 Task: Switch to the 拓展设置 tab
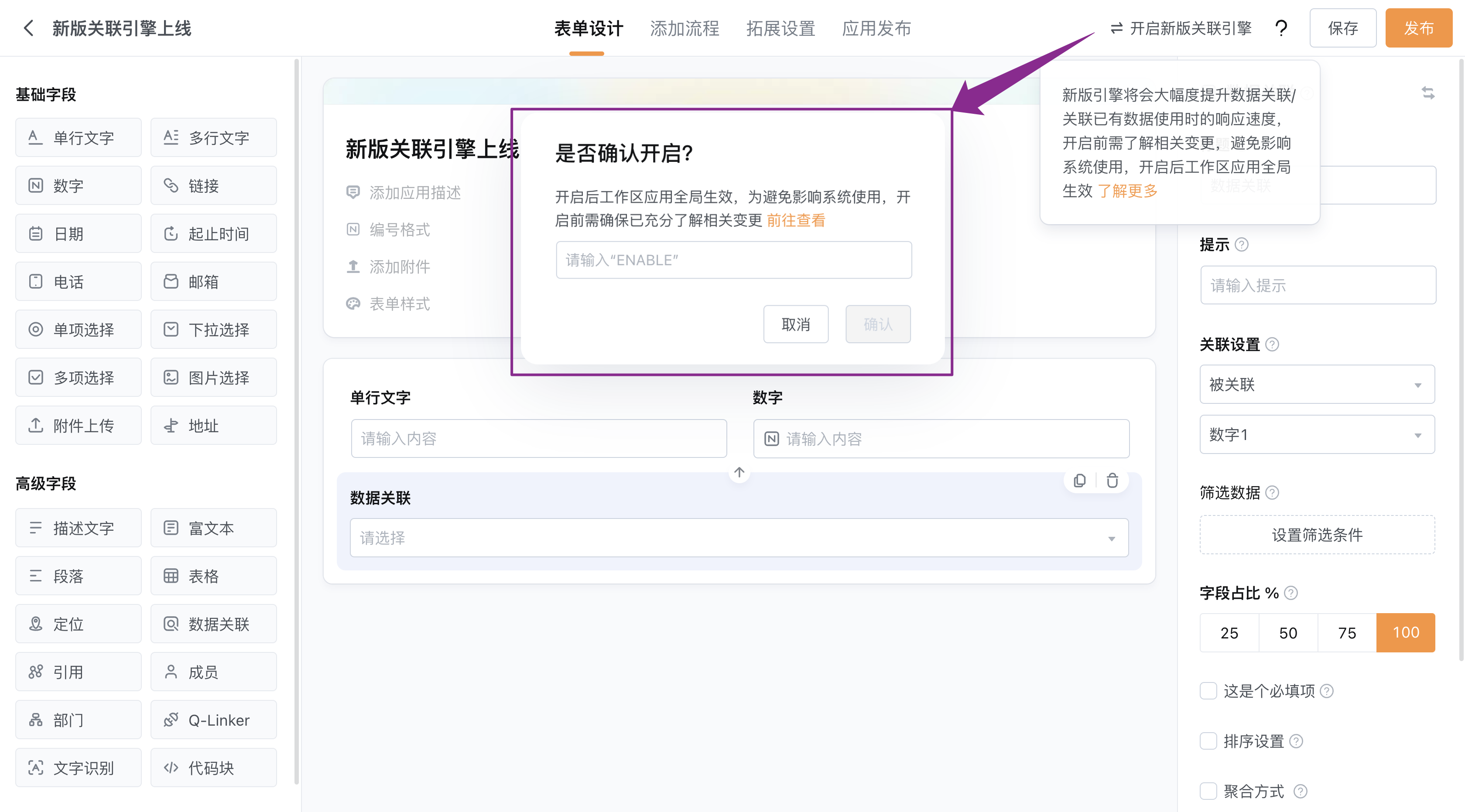(x=781, y=28)
